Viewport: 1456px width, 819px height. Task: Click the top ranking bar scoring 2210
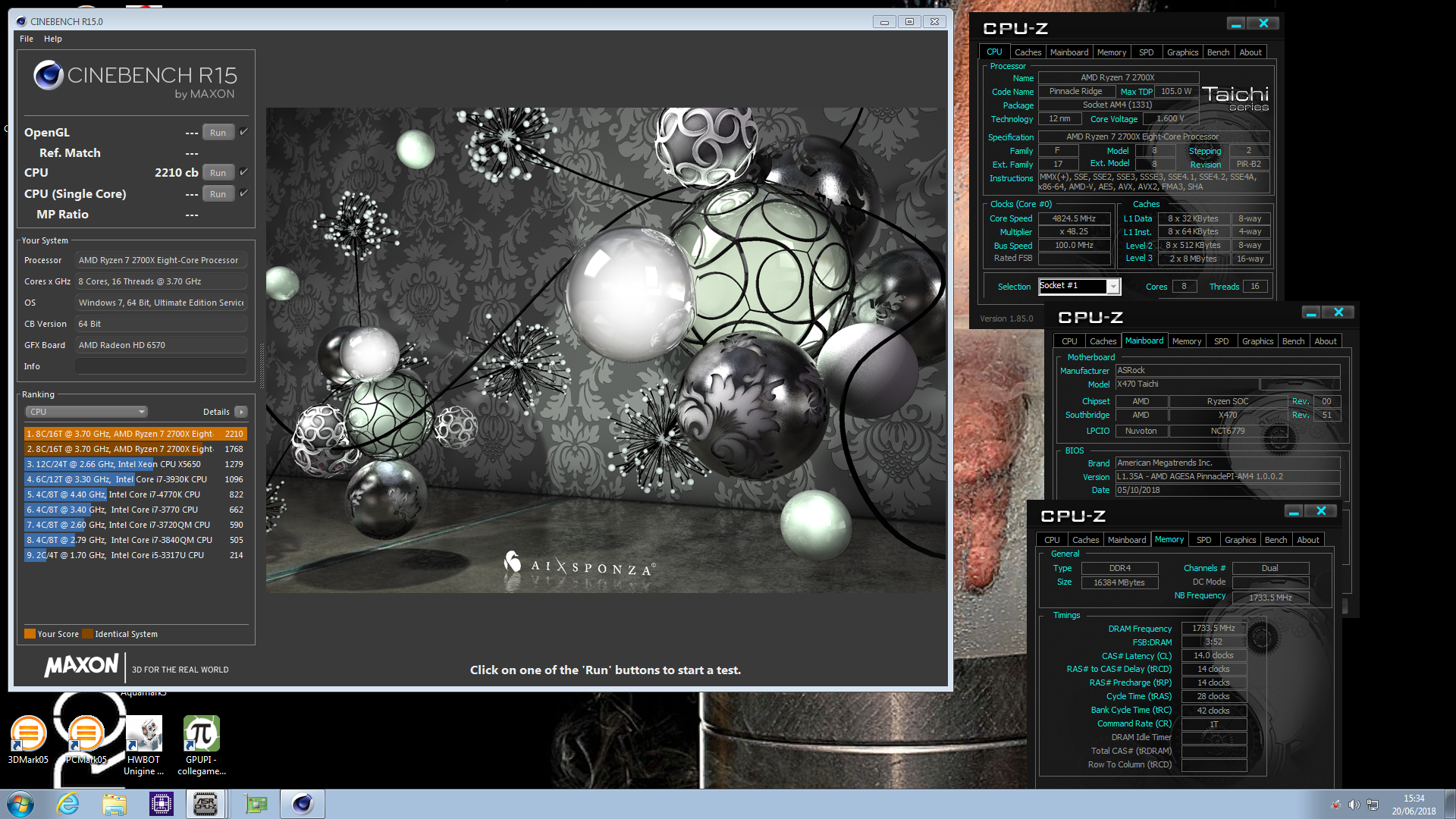pos(136,434)
